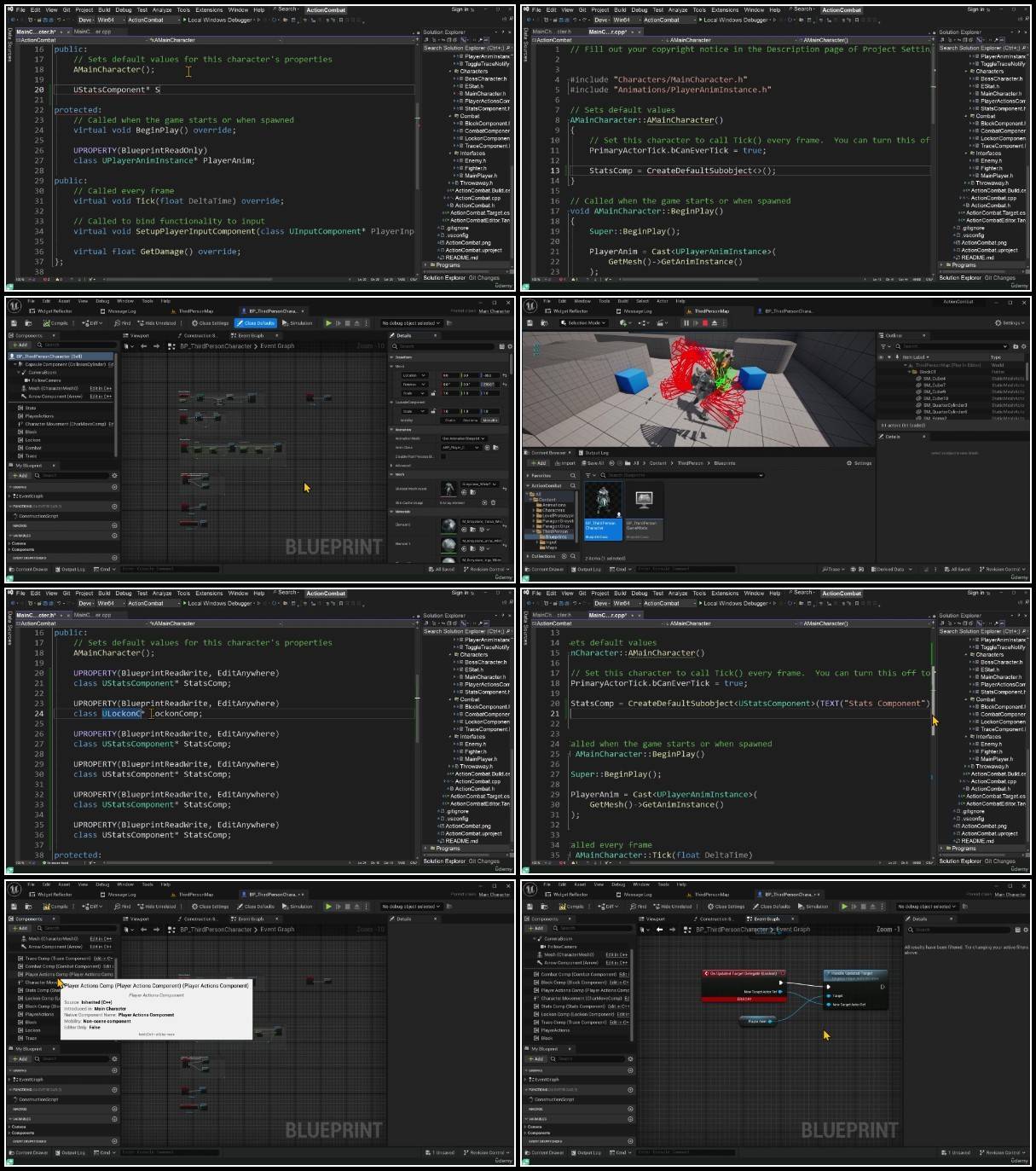Open the Location dropdown in the Mesh details
The width and height of the screenshot is (1036, 1171).
pos(414,375)
